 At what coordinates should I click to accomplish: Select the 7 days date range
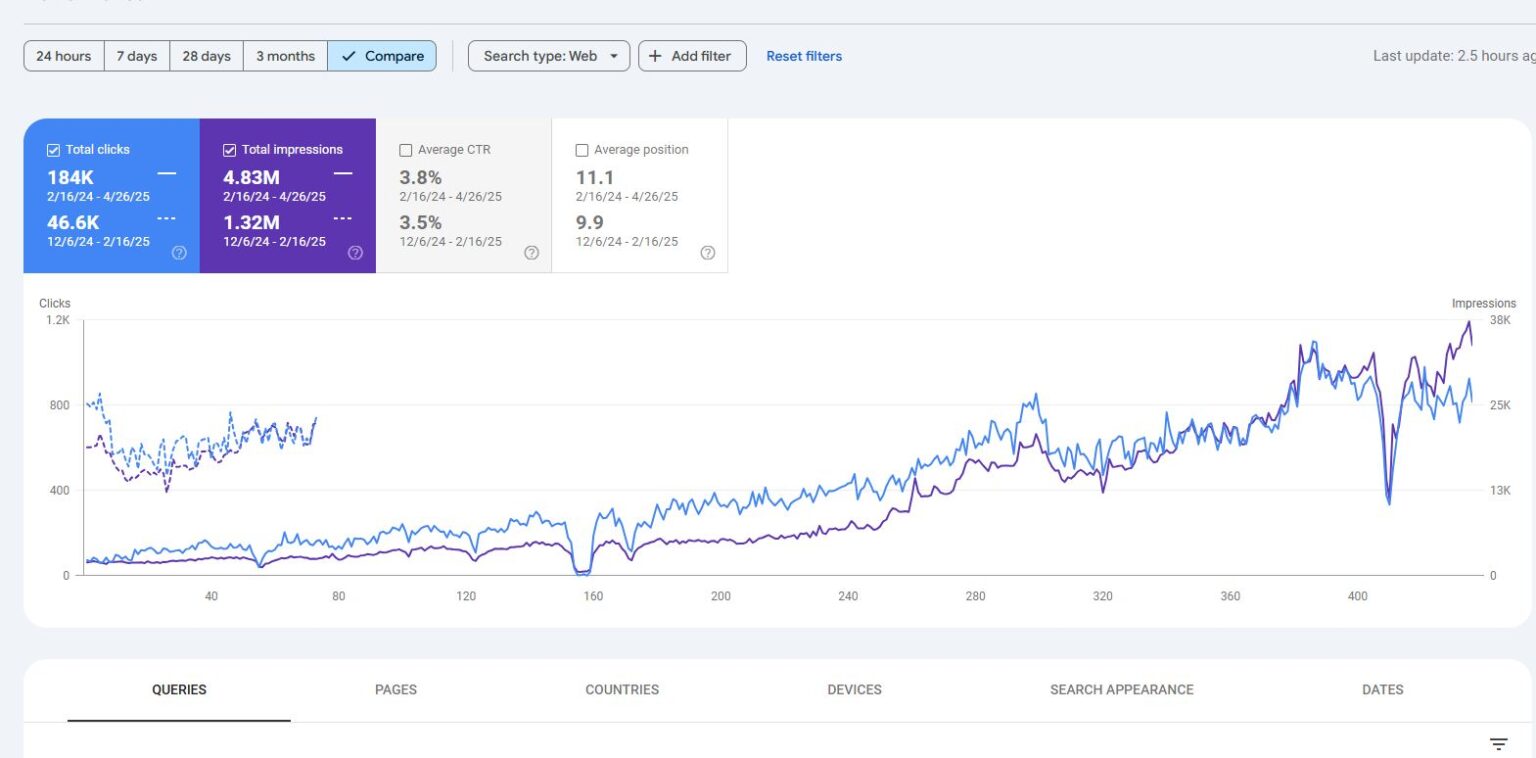coord(137,56)
